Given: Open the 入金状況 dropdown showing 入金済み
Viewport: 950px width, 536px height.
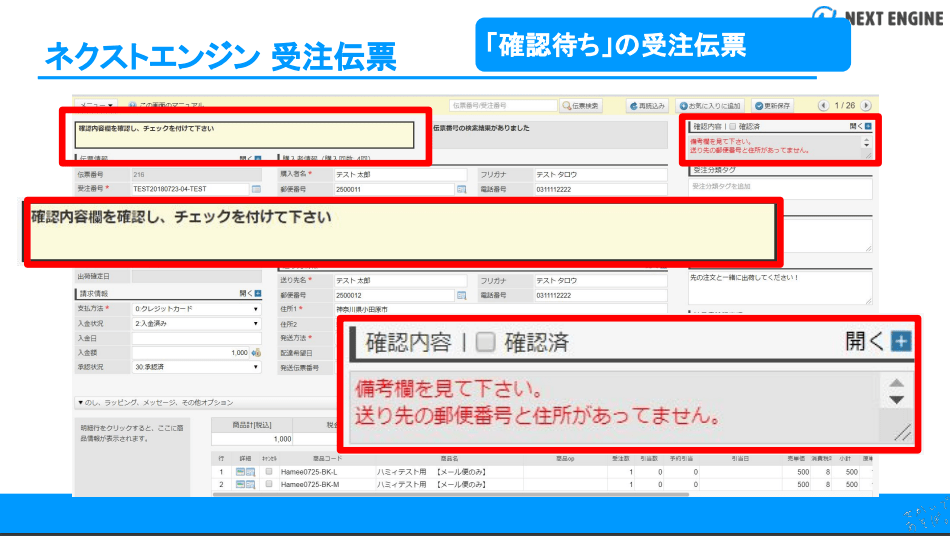Looking at the screenshot, I should click(197, 323).
